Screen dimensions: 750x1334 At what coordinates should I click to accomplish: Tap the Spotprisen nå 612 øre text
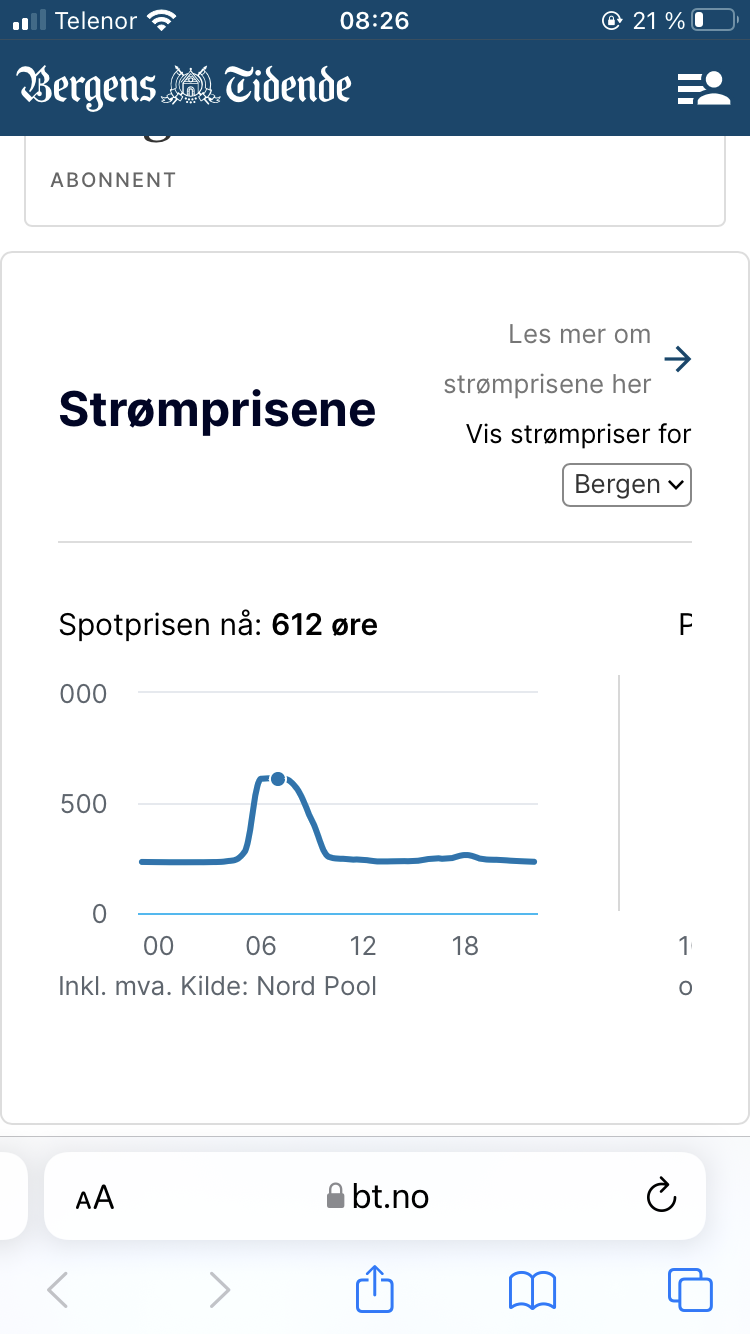coord(218,625)
